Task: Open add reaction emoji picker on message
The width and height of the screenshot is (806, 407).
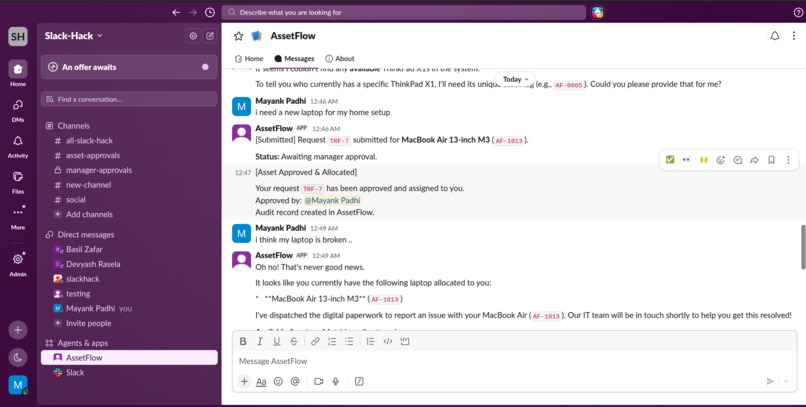Action: coord(721,160)
